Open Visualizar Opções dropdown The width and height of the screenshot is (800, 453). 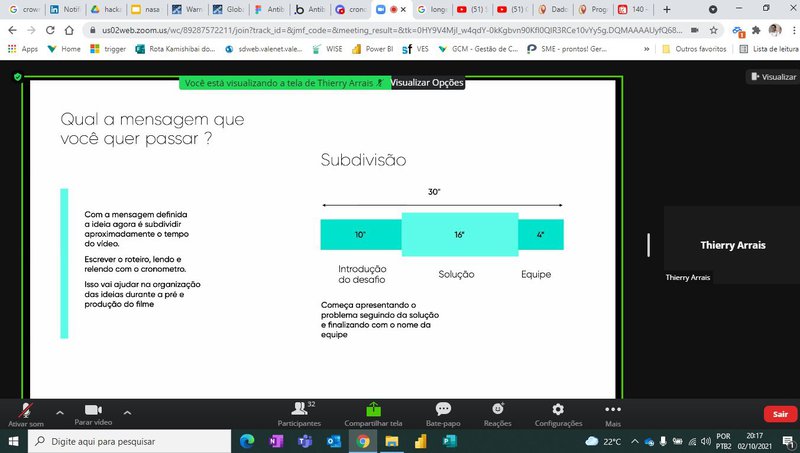click(x=428, y=83)
